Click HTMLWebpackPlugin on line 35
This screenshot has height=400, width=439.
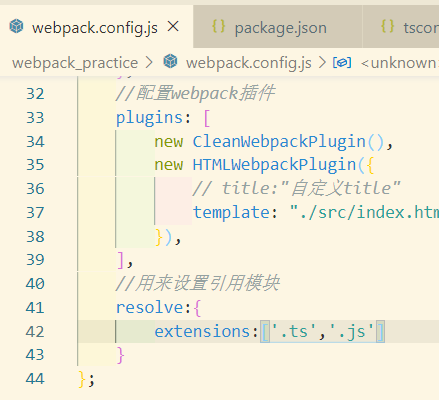(274, 165)
